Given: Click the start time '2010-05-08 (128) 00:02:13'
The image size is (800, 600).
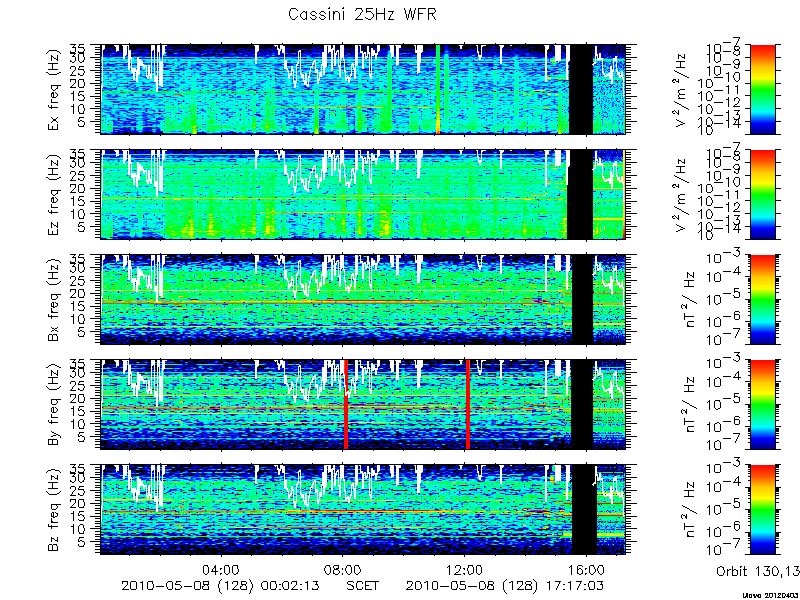Looking at the screenshot, I should (220, 585).
